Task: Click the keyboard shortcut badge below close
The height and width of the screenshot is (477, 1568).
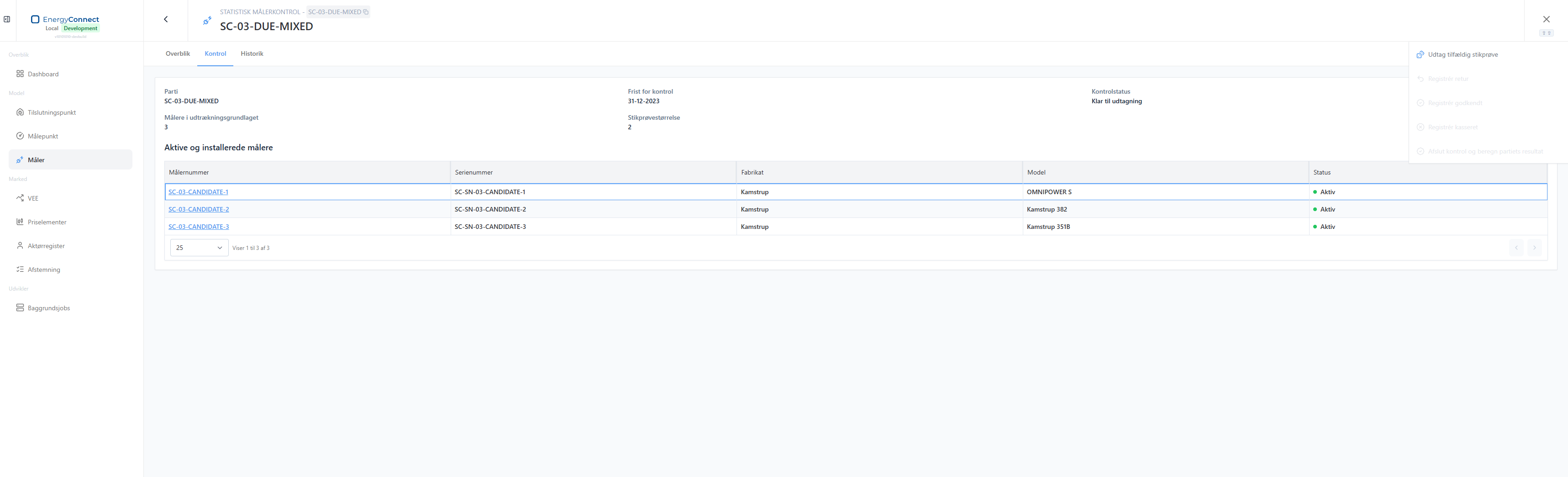Action: pos(1546,33)
